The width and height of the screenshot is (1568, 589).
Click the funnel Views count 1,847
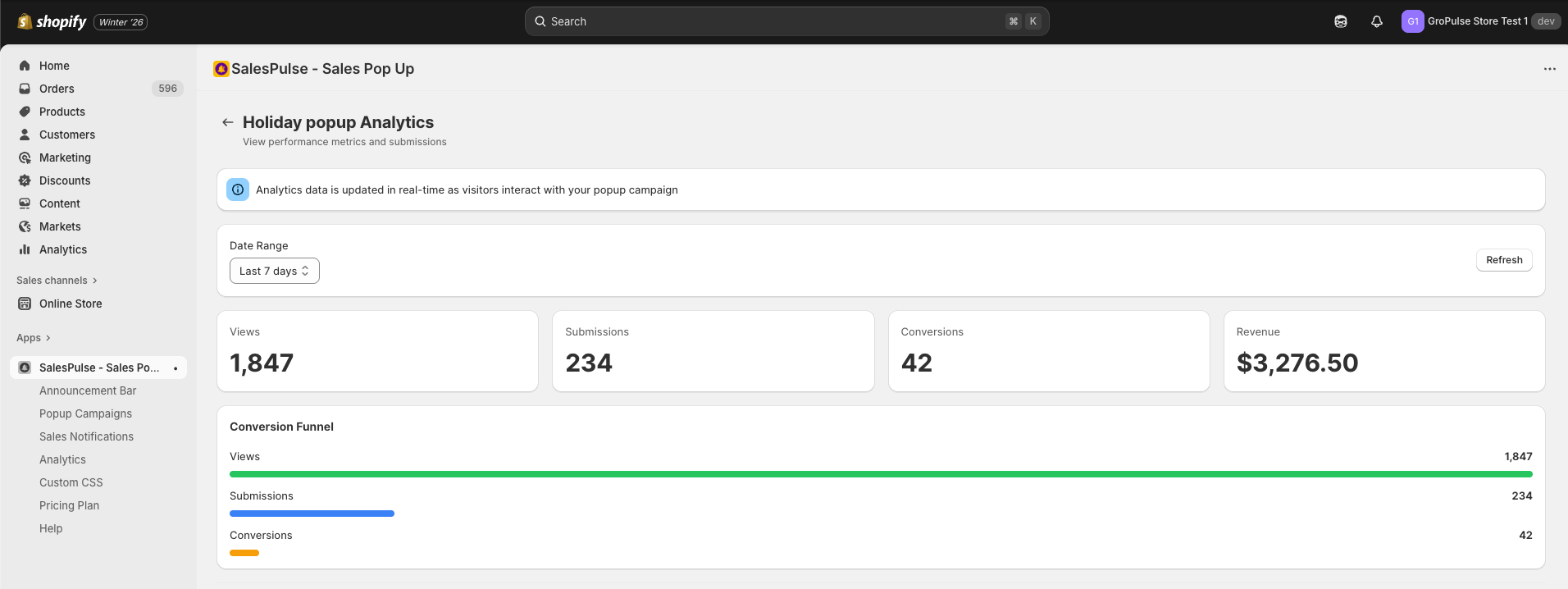click(1518, 456)
